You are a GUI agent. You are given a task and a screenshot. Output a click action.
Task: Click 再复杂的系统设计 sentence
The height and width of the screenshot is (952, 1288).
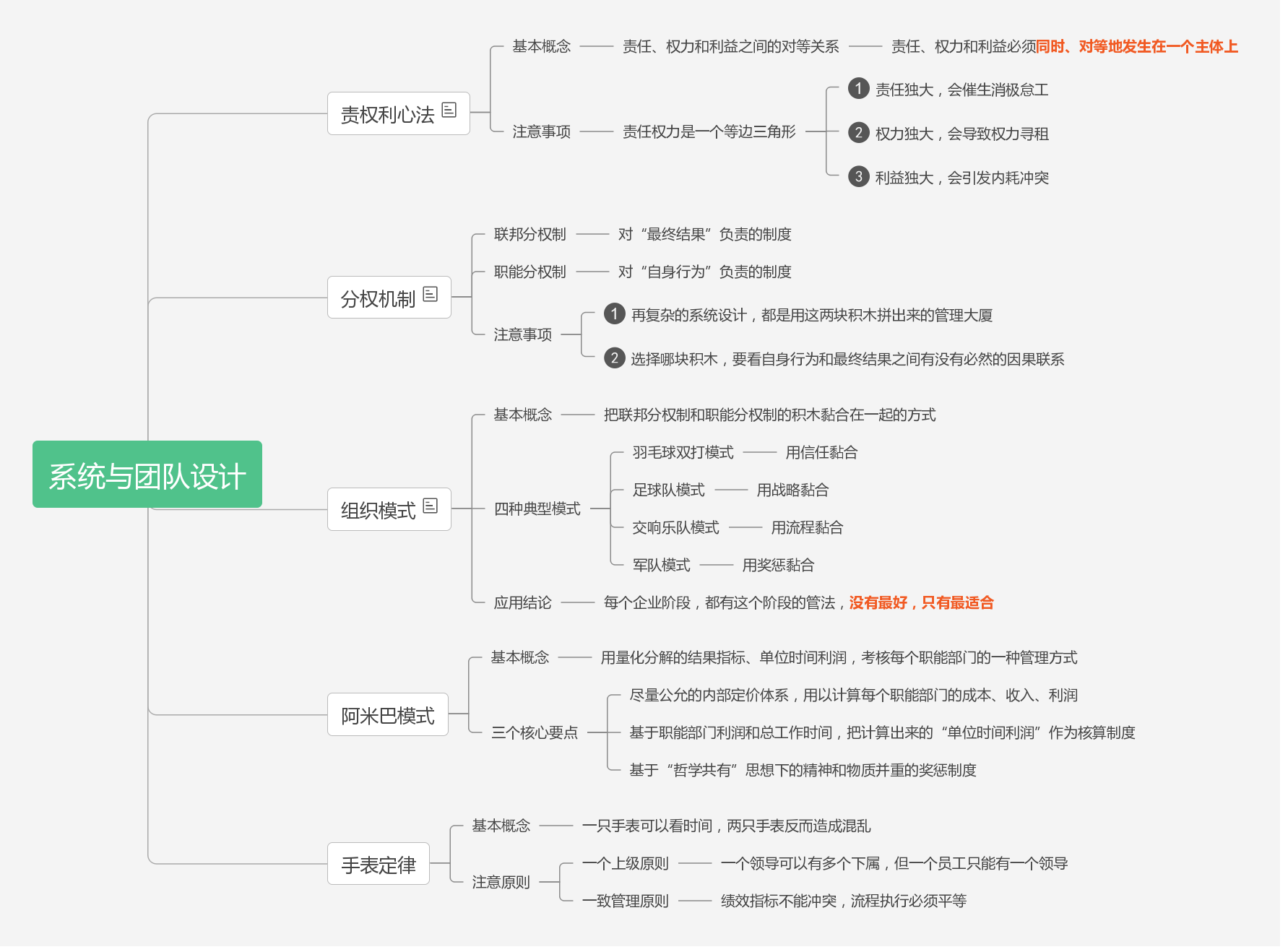812,315
